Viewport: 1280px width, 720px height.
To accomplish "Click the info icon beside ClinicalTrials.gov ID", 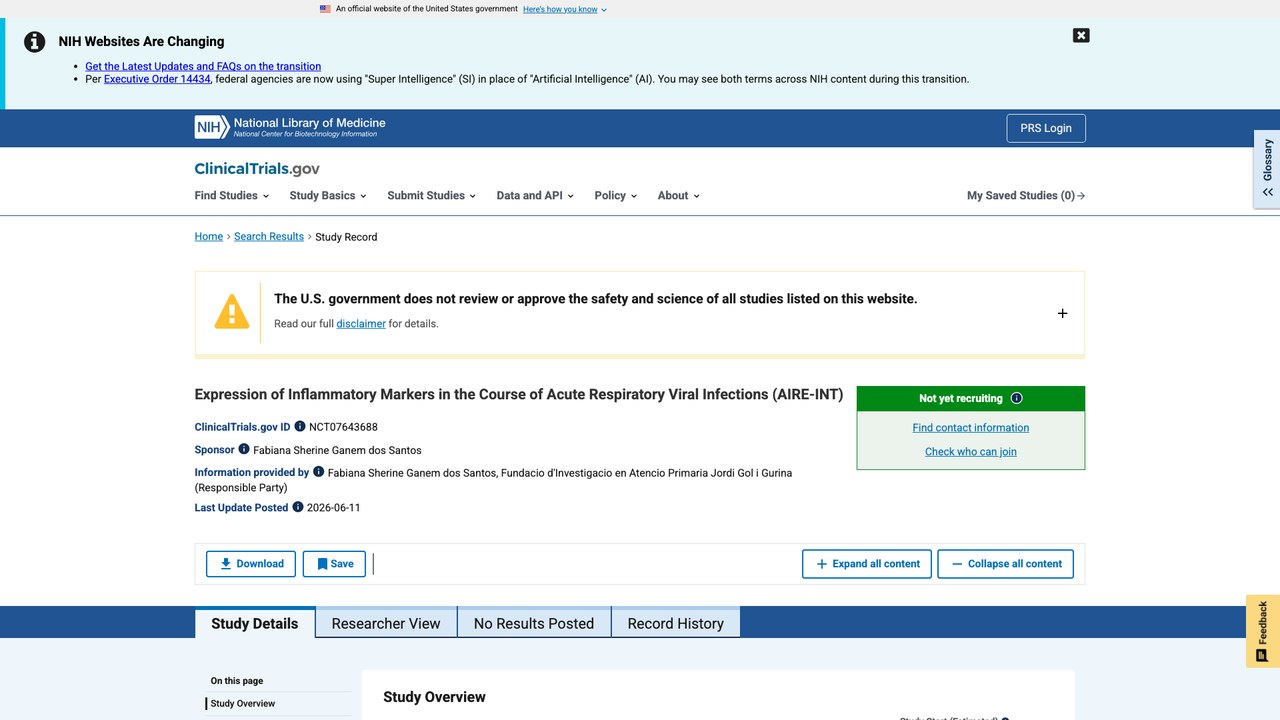I will [x=300, y=427].
